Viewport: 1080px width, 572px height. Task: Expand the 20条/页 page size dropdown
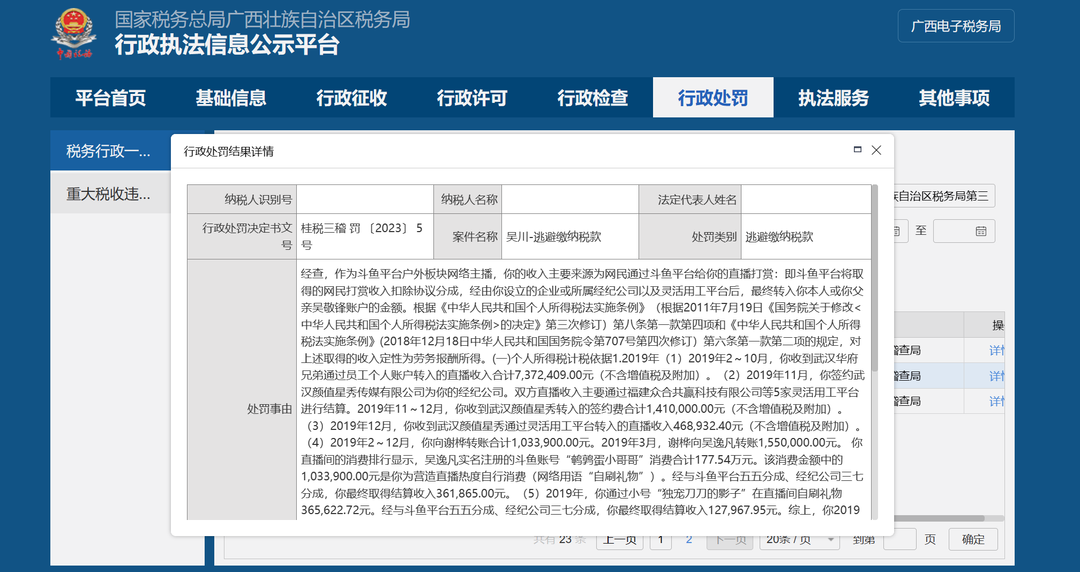click(799, 539)
